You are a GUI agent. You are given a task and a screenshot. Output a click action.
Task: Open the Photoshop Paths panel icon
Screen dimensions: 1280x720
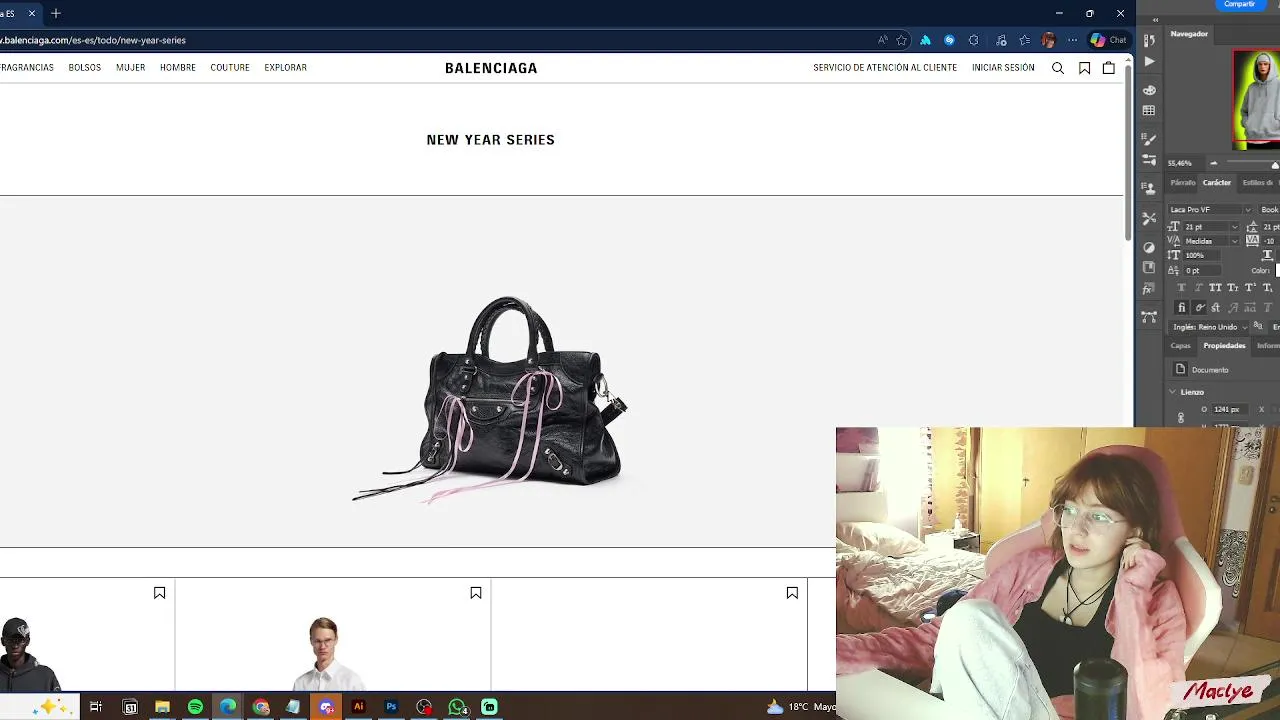pyautogui.click(x=1149, y=317)
